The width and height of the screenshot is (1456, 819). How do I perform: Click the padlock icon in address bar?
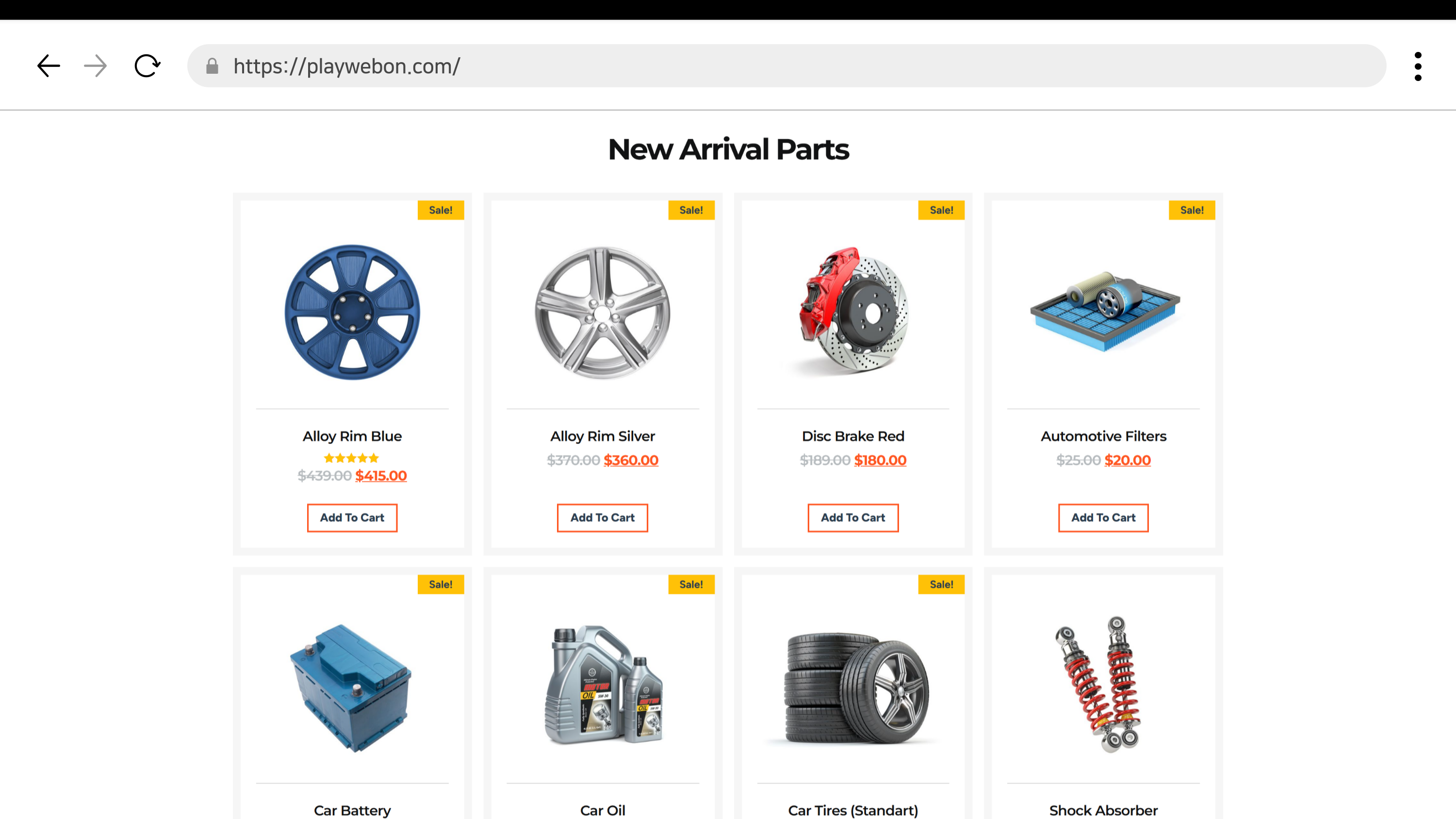pyautogui.click(x=212, y=66)
